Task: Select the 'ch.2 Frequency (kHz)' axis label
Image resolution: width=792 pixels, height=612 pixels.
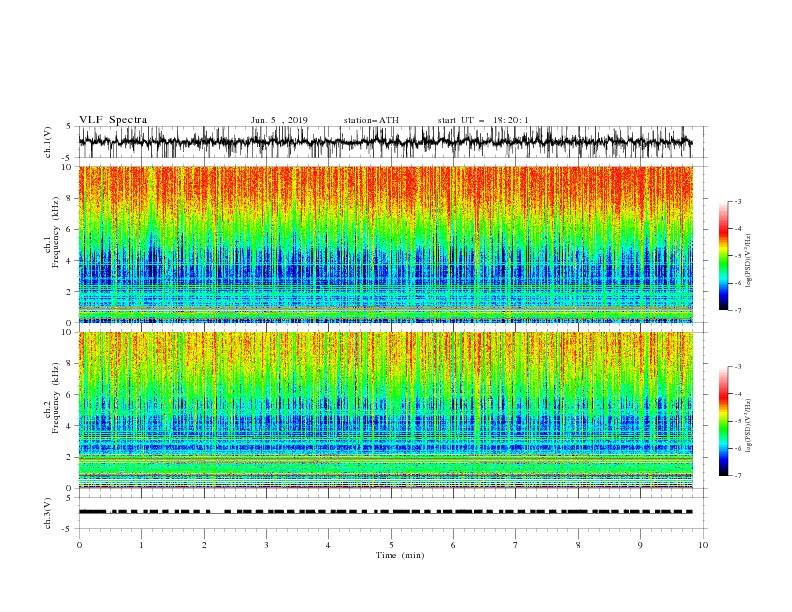Action: click(x=52, y=398)
